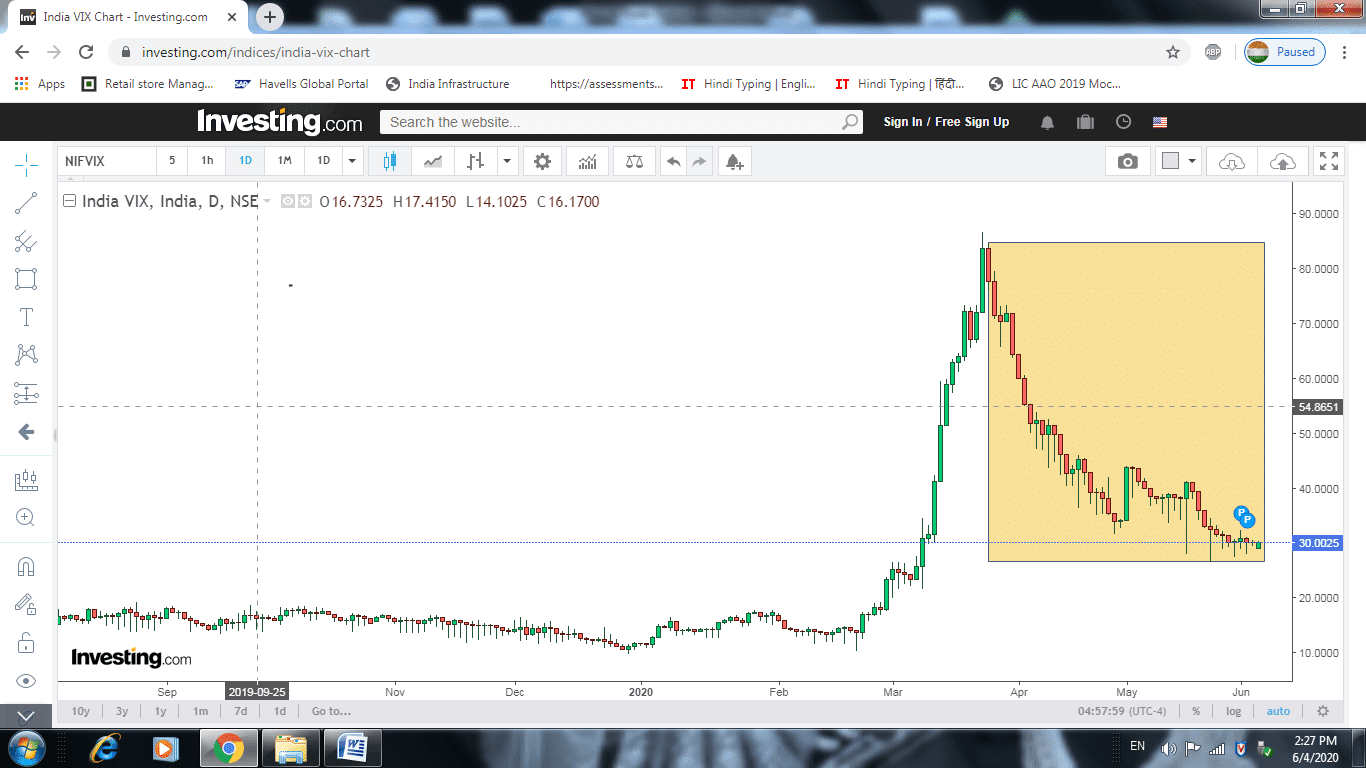This screenshot has height=768, width=1366.
Task: Open India VIX legend dropdown arrow
Action: coord(267,201)
